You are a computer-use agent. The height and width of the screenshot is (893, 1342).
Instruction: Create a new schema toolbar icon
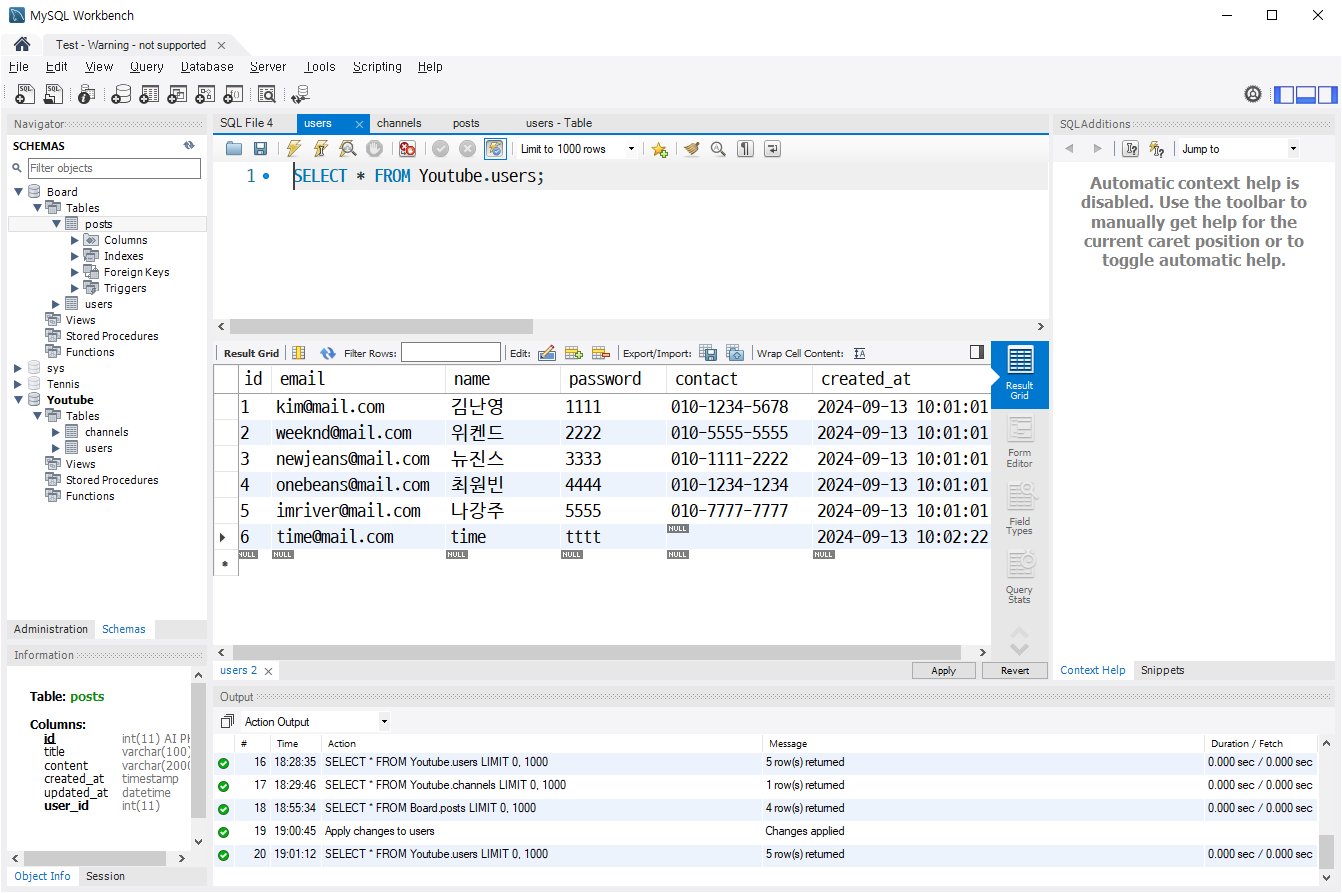pyautogui.click(x=121, y=94)
